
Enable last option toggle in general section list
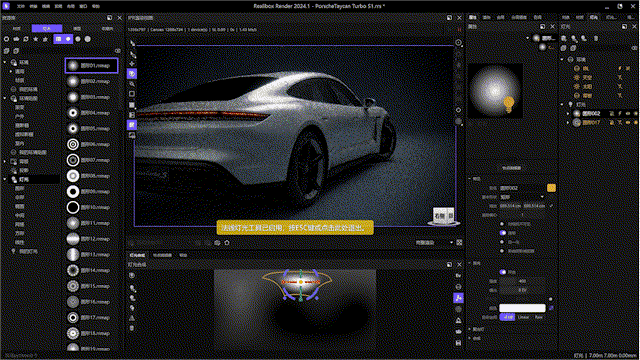[502, 251]
